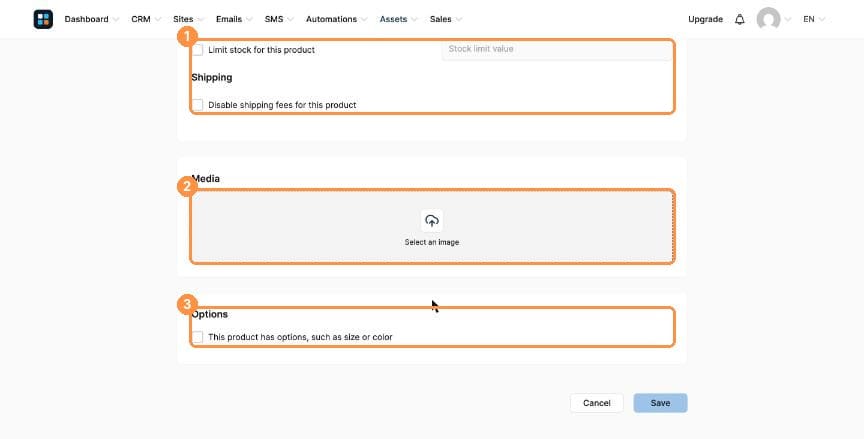Click the Media section heading
Viewport: 864px width, 439px height.
tap(206, 178)
